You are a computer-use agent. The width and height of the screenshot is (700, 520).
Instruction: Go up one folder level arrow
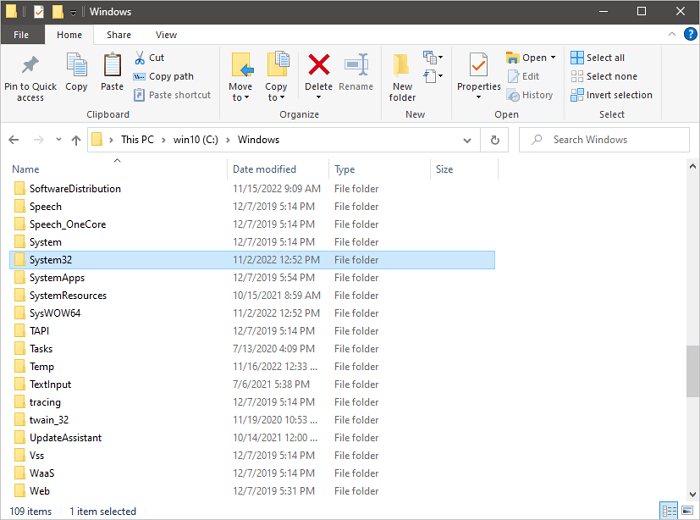coord(76,140)
